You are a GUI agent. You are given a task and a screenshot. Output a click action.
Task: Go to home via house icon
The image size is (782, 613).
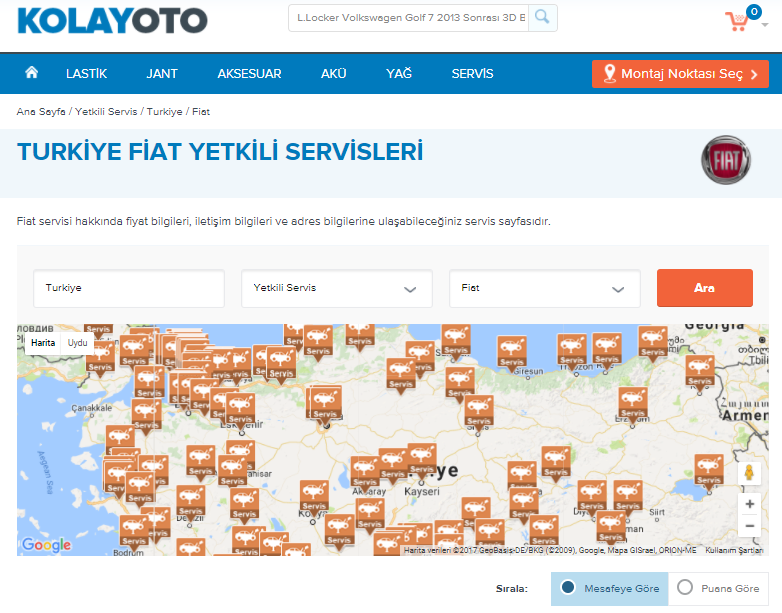pos(31,73)
